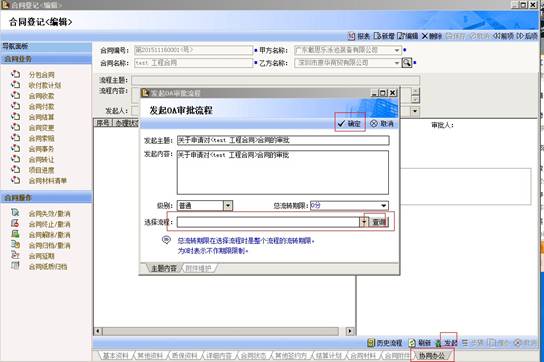Go to previous record with 前项
The image size is (544, 362).
pyautogui.click(x=503, y=36)
